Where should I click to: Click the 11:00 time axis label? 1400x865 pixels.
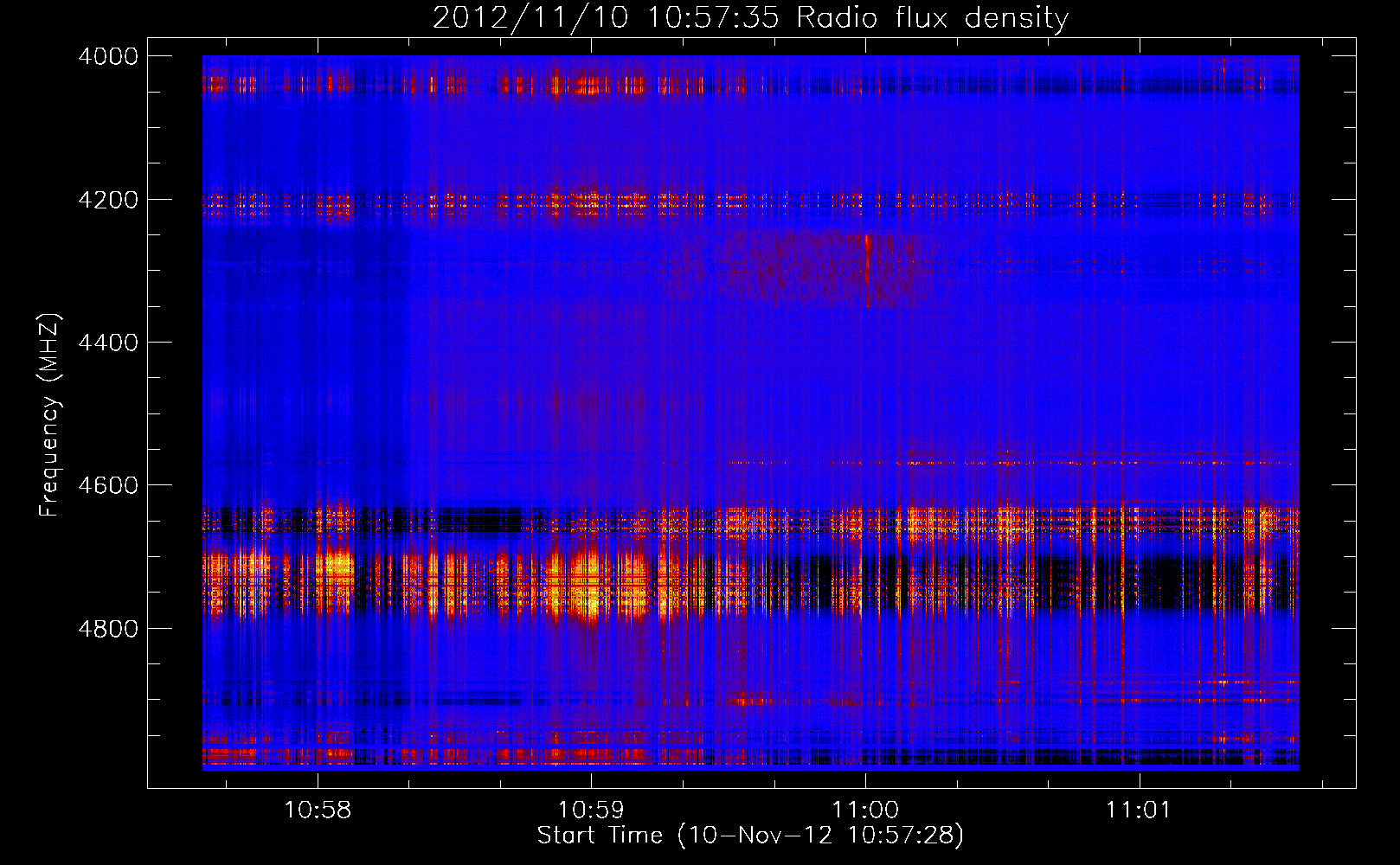coord(865,811)
